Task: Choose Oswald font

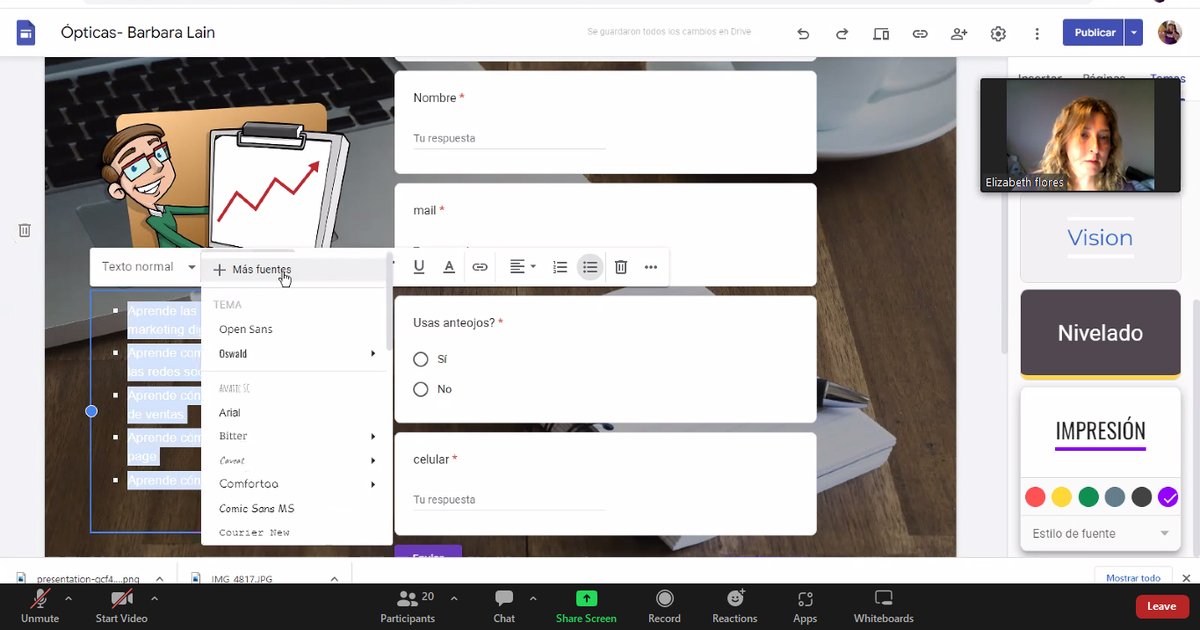Action: 233,353
